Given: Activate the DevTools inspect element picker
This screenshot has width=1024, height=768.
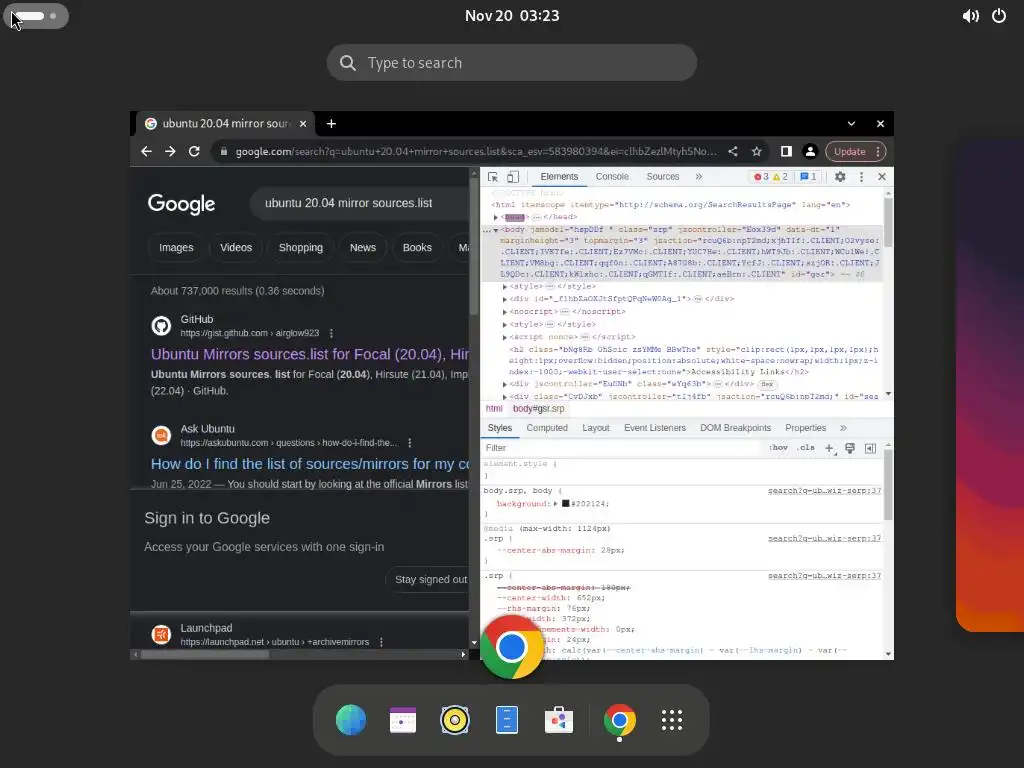Looking at the screenshot, I should [493, 177].
